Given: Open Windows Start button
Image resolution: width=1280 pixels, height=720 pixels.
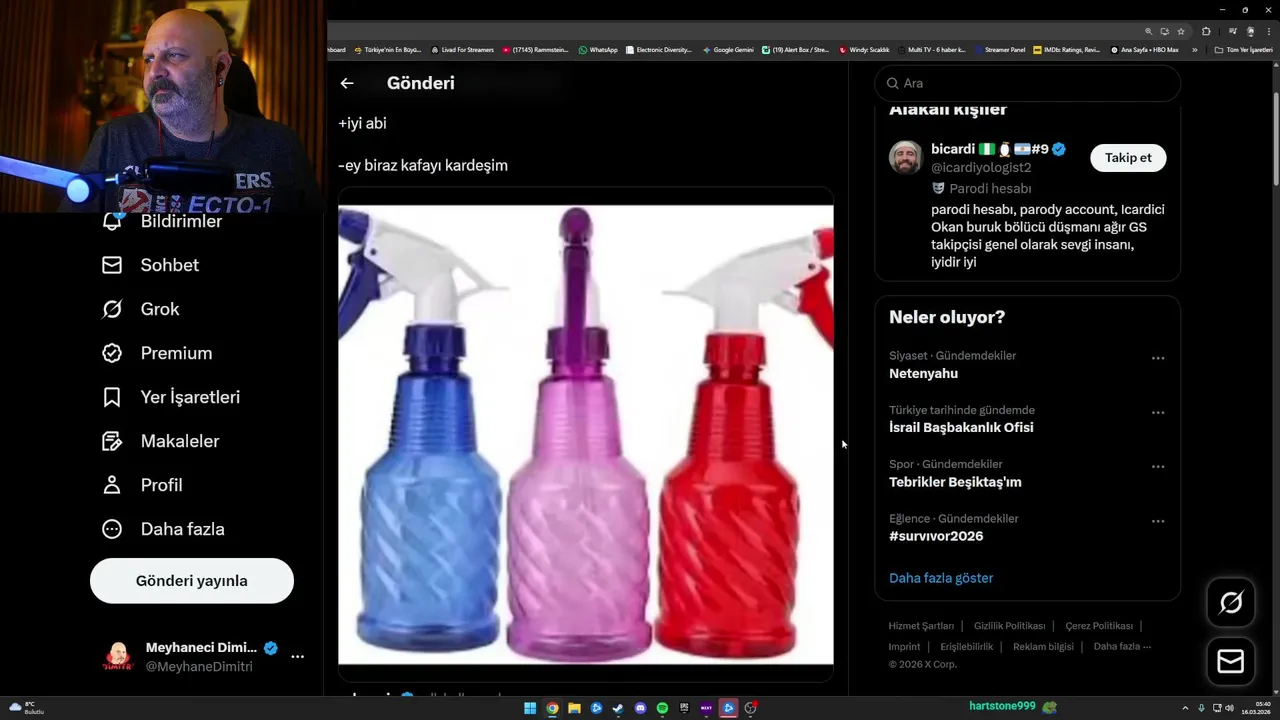Looking at the screenshot, I should [x=530, y=708].
